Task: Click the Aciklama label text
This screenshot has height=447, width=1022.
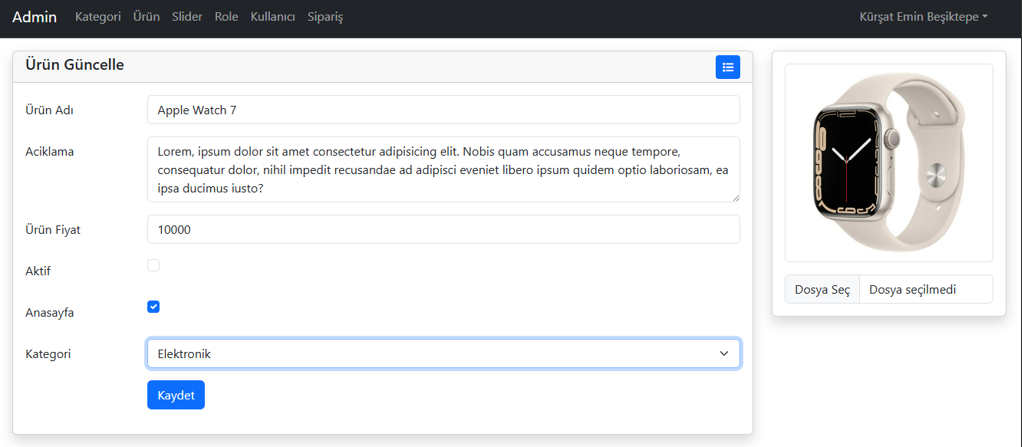Action: point(50,152)
